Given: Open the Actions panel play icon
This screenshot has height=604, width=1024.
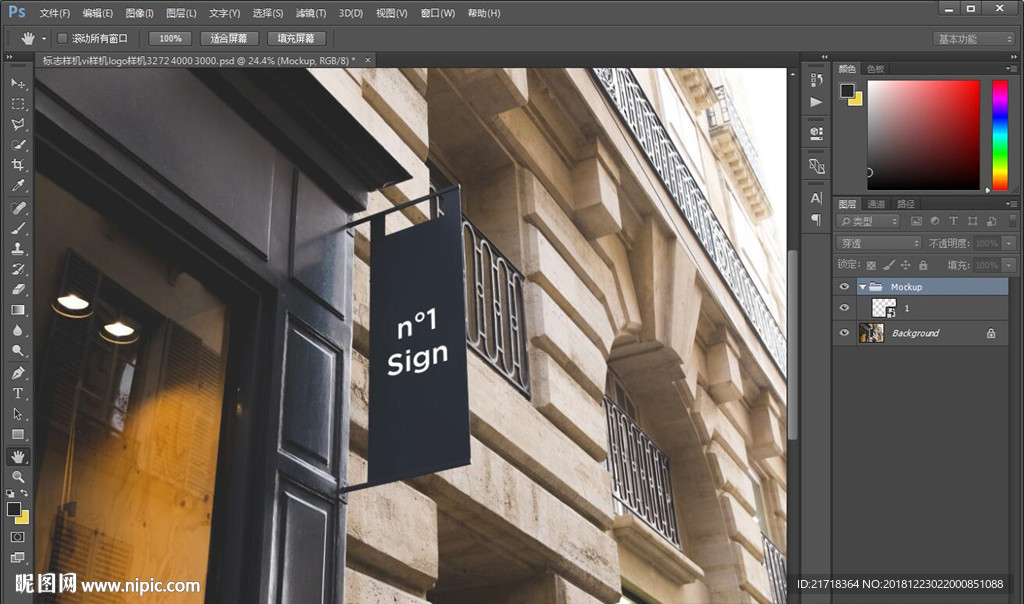Looking at the screenshot, I should [816, 102].
